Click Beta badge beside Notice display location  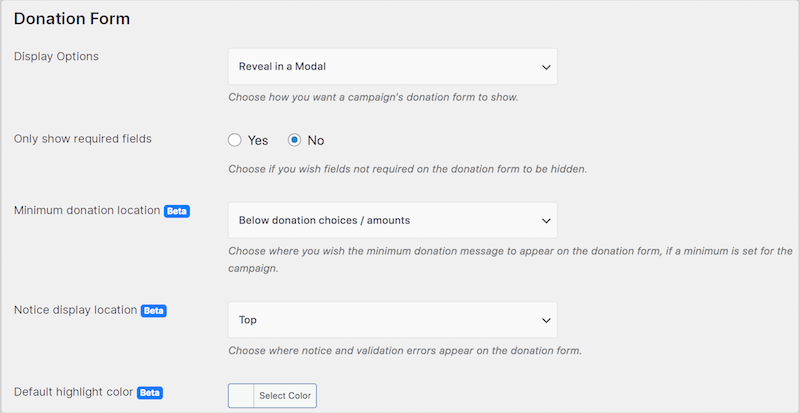pyautogui.click(x=154, y=310)
